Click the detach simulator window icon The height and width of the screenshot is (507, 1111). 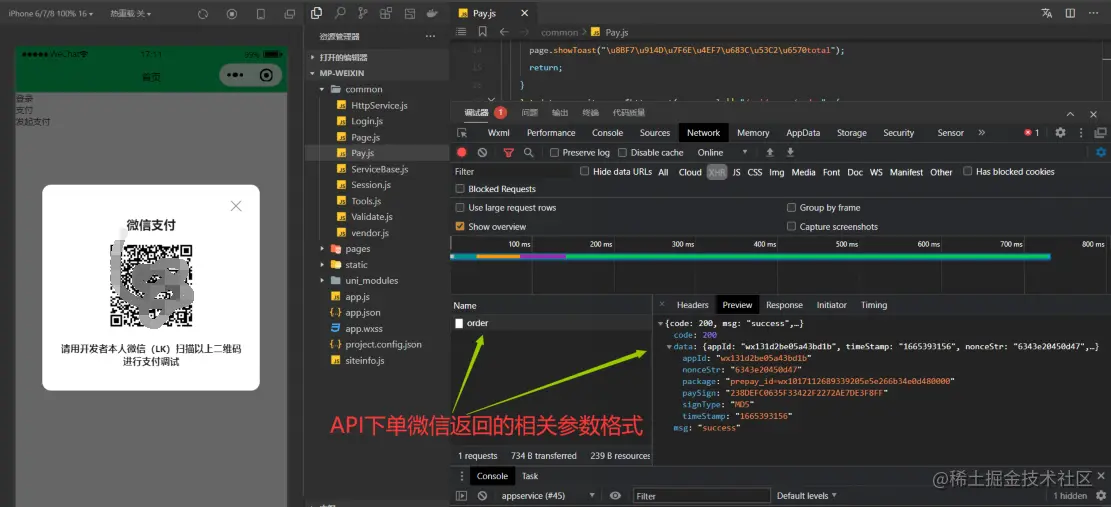point(289,14)
